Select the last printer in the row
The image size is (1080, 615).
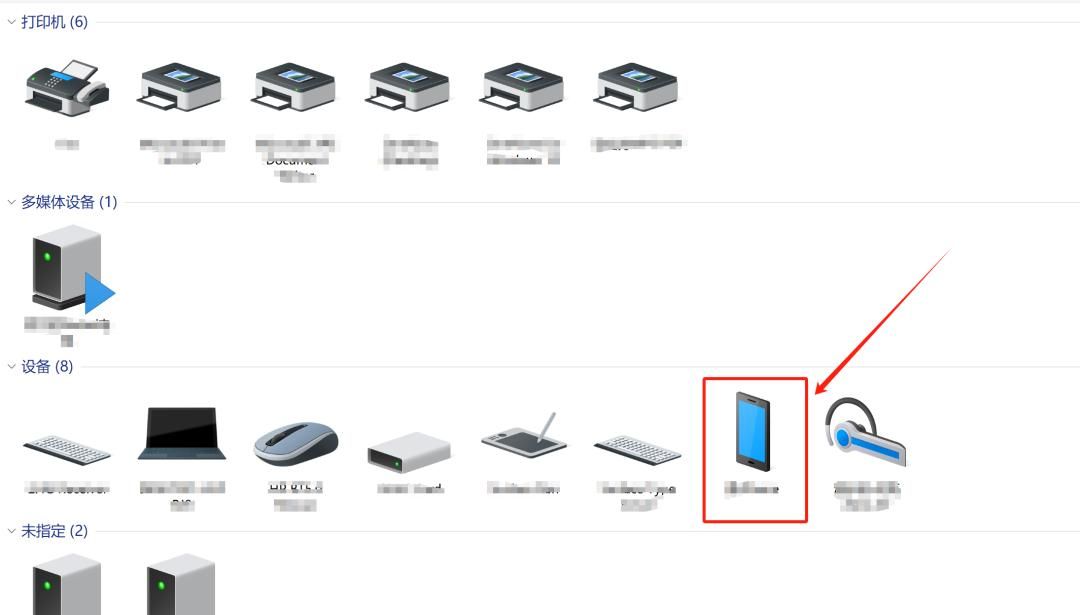coord(635,87)
